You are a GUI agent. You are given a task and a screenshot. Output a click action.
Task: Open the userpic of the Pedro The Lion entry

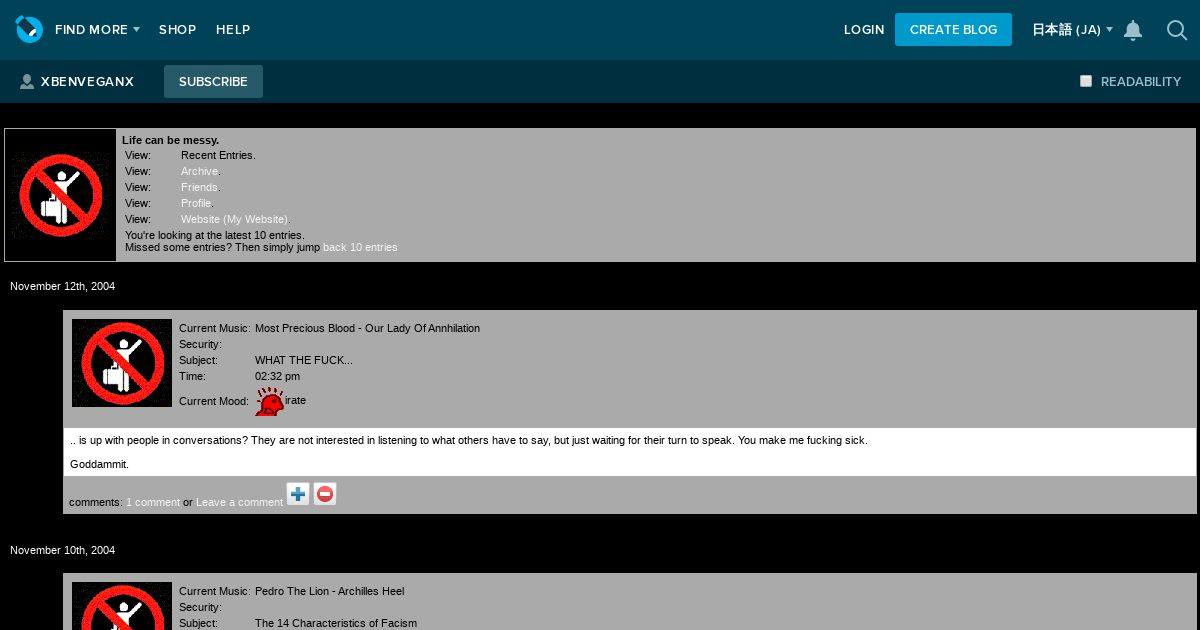[122, 606]
